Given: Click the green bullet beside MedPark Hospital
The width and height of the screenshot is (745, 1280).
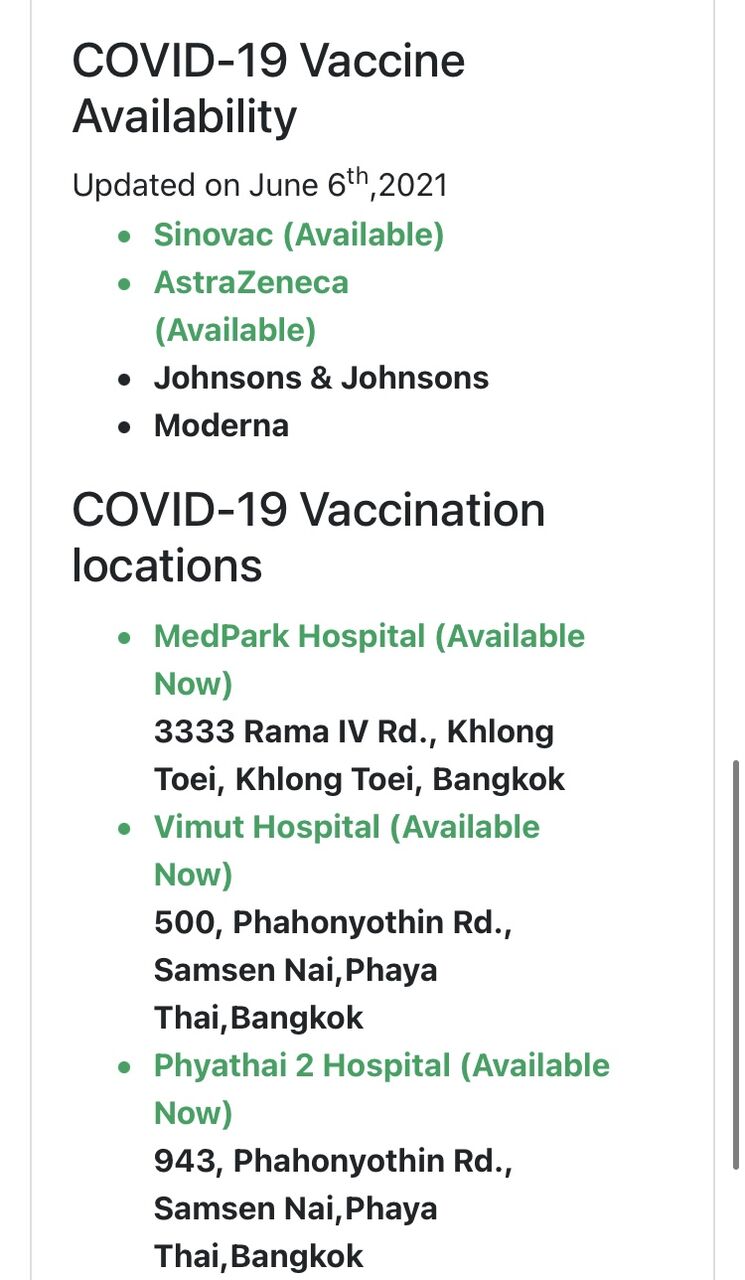Looking at the screenshot, I should pos(124,637).
